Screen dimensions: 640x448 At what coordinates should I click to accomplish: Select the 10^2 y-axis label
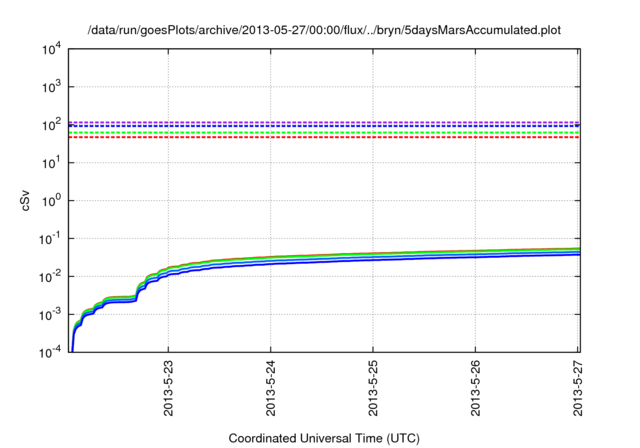(51, 125)
